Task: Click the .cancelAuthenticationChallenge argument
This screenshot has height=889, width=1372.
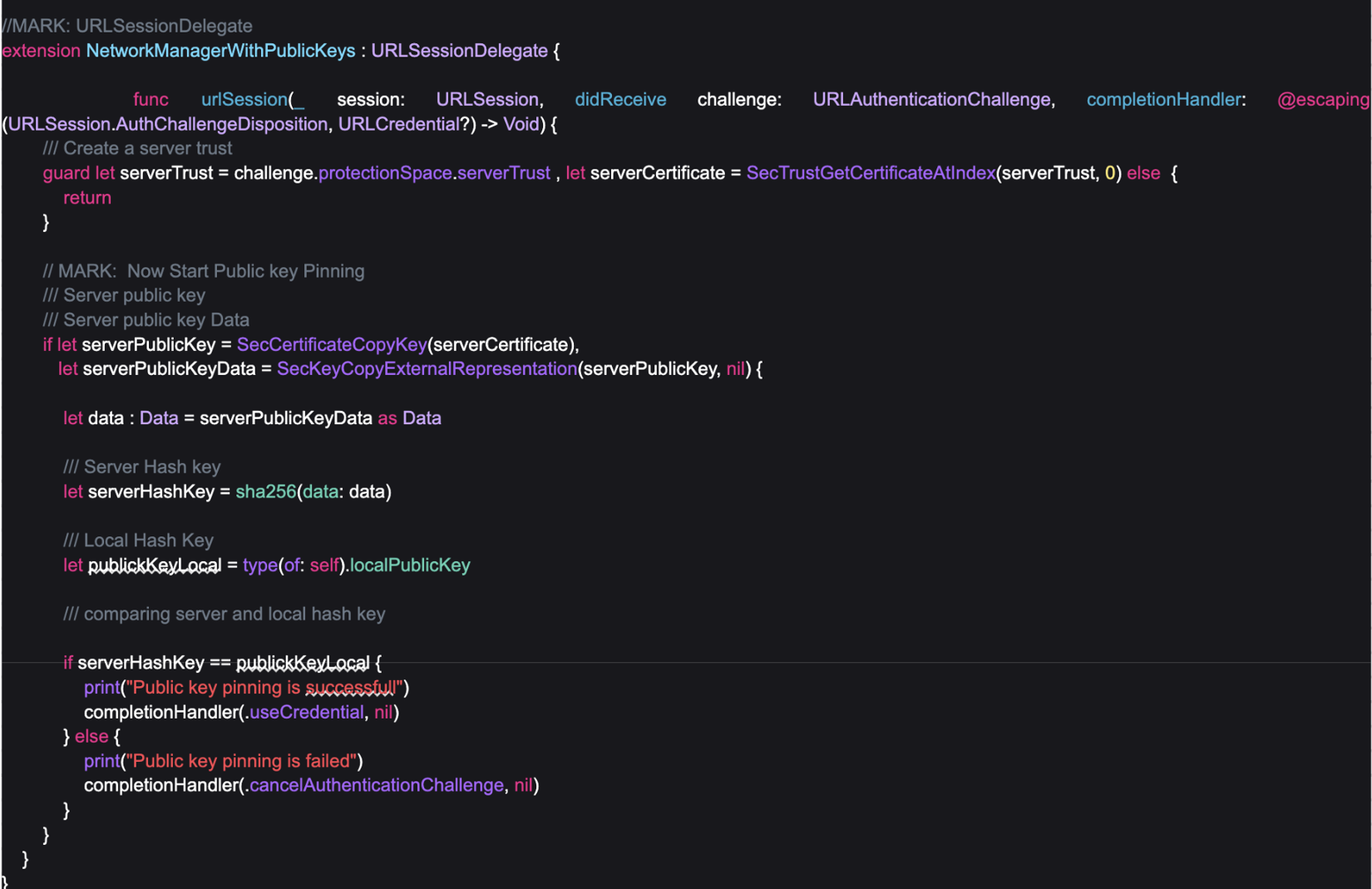Action: pyautogui.click(x=374, y=785)
